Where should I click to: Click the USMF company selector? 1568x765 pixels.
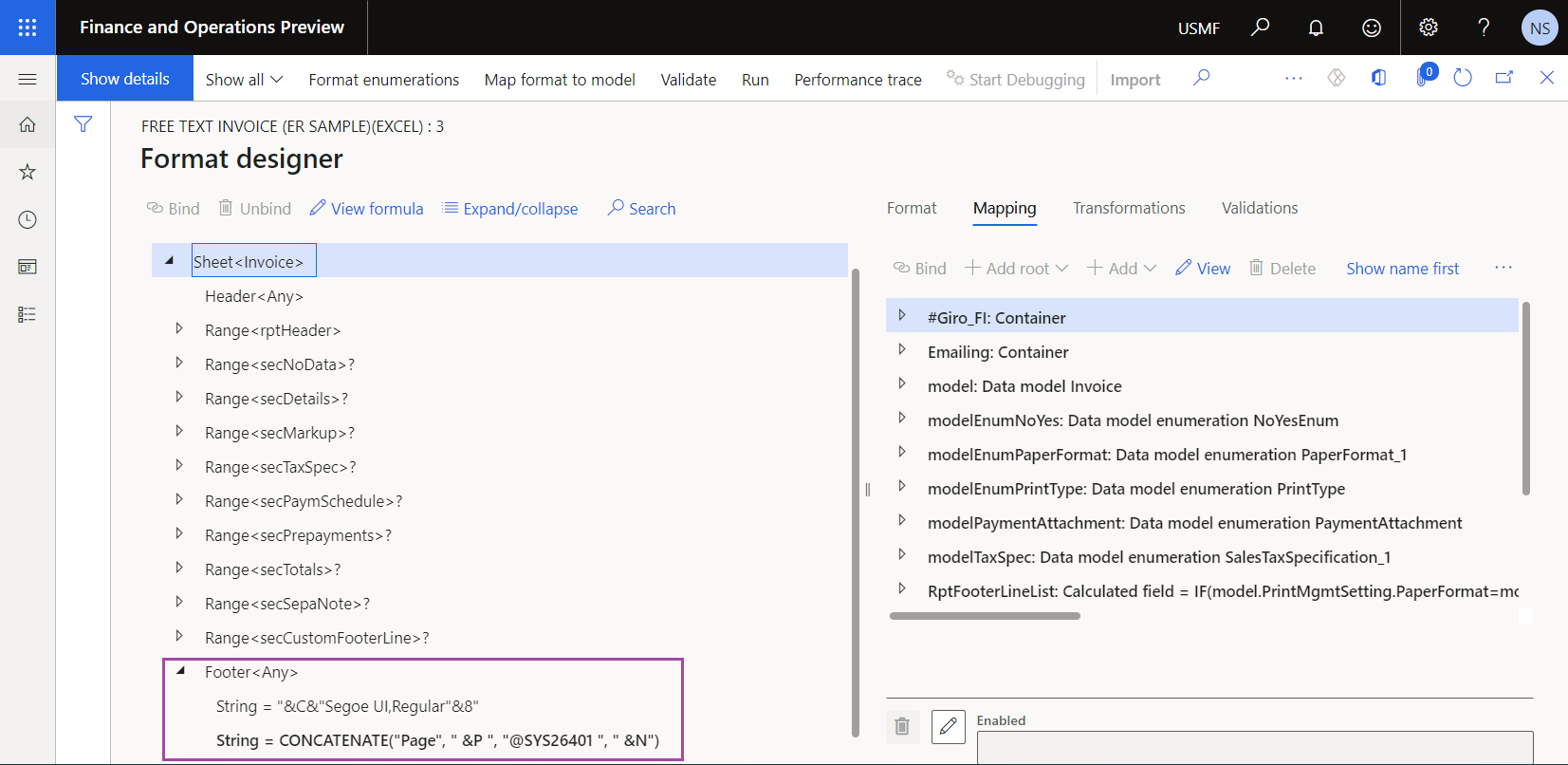[1199, 28]
